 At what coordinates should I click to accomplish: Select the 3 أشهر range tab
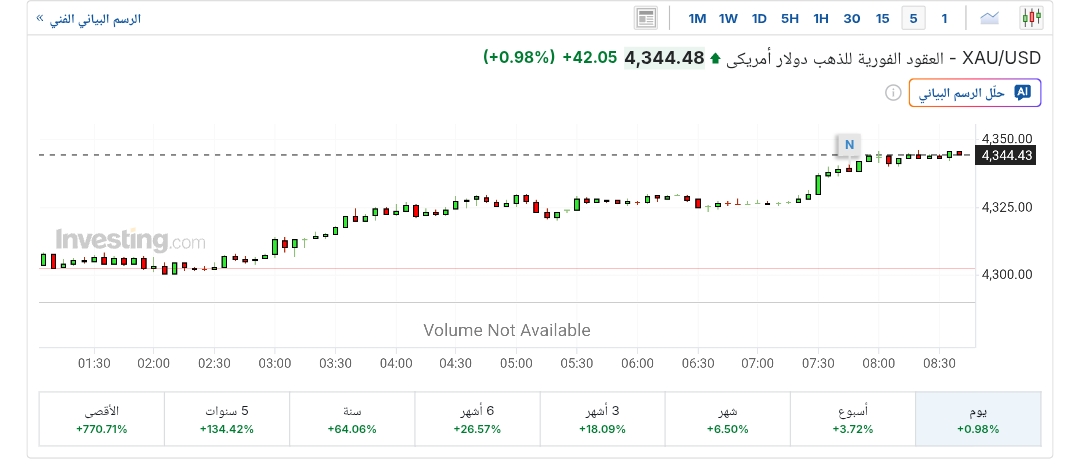(x=602, y=419)
